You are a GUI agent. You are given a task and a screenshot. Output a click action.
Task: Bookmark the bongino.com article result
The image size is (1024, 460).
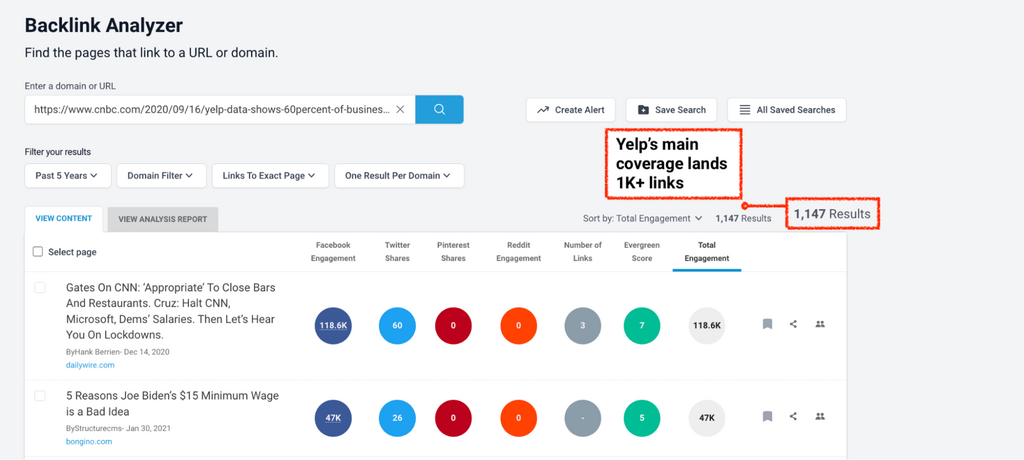(767, 416)
